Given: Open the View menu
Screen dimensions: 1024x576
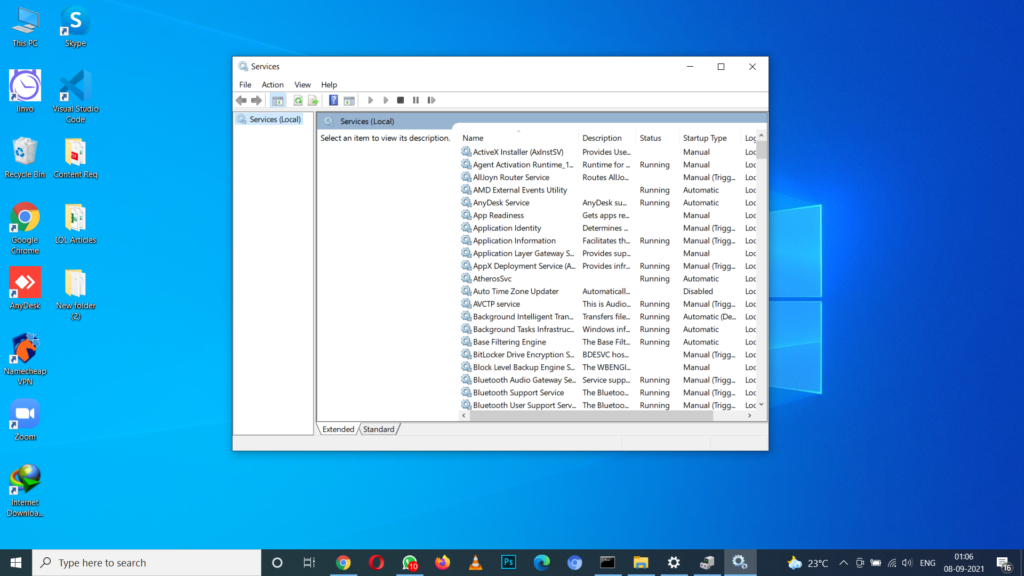Looking at the screenshot, I should [x=302, y=84].
